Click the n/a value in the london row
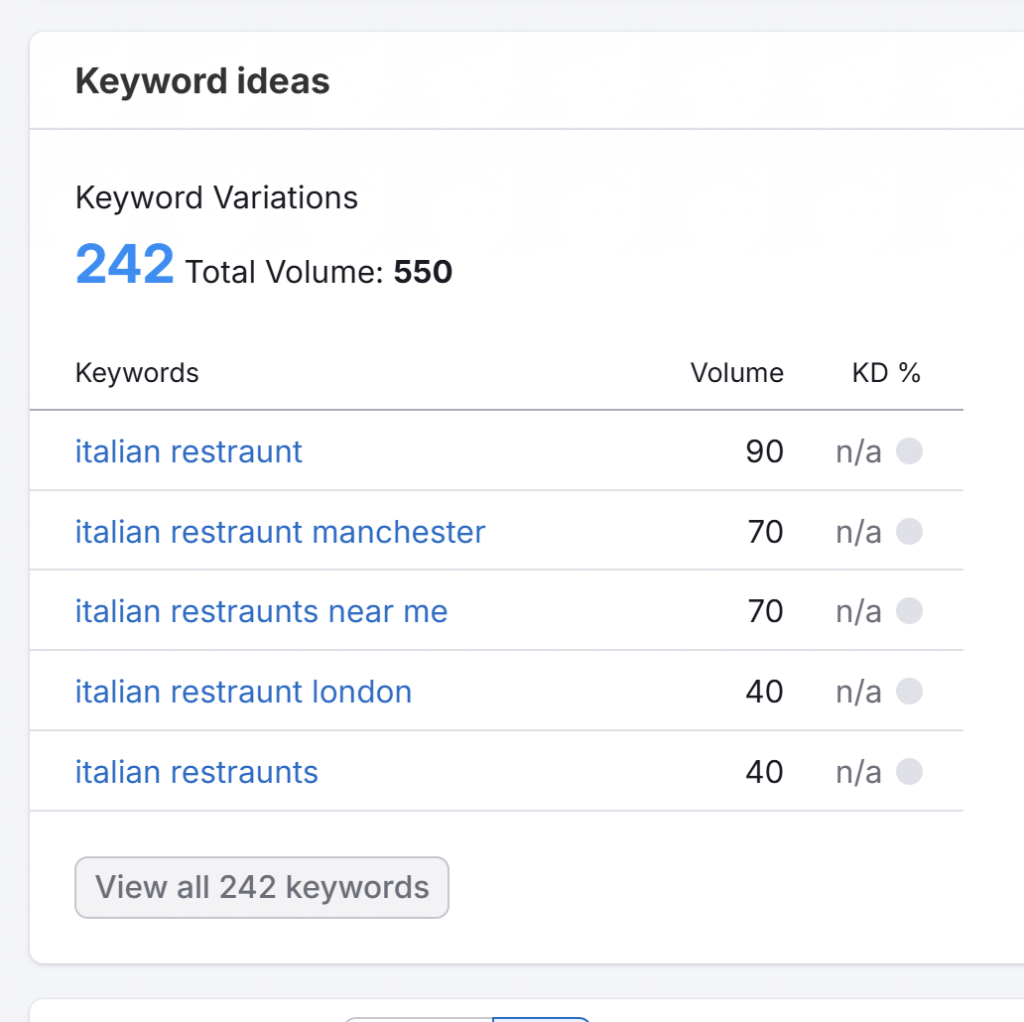Viewport: 1024px width, 1022px height. pyautogui.click(x=858, y=692)
